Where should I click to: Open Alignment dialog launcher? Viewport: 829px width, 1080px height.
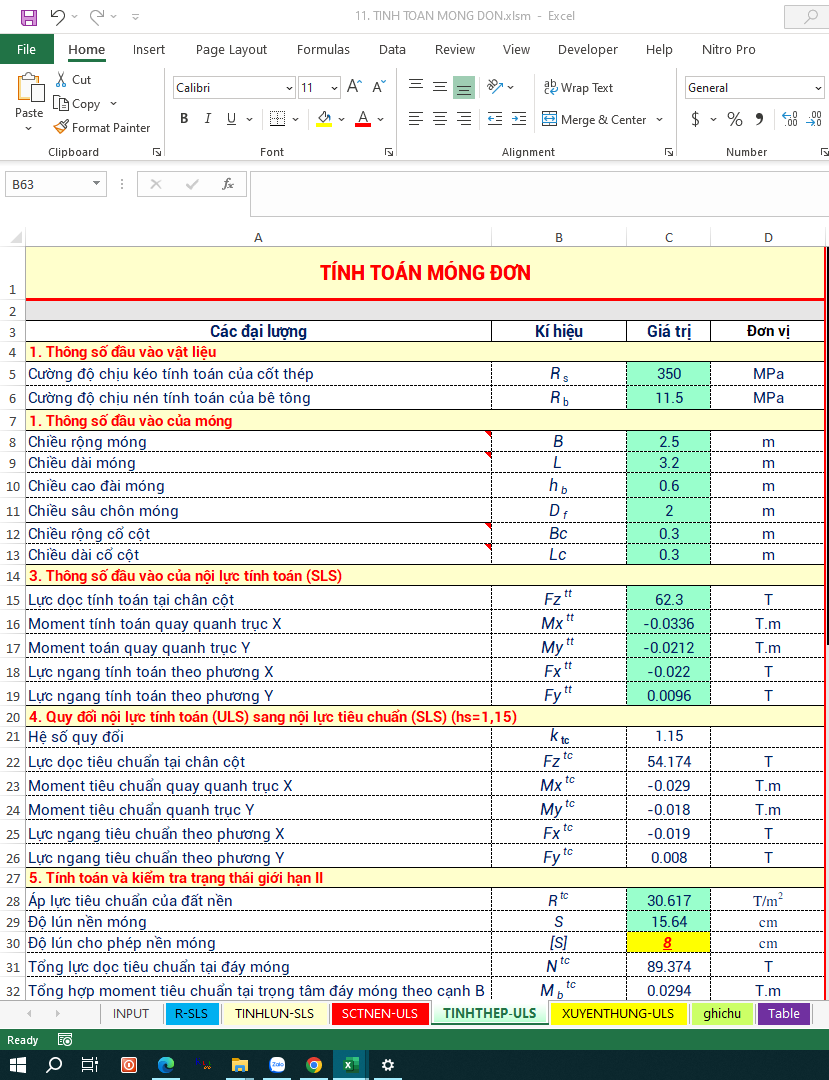click(669, 152)
